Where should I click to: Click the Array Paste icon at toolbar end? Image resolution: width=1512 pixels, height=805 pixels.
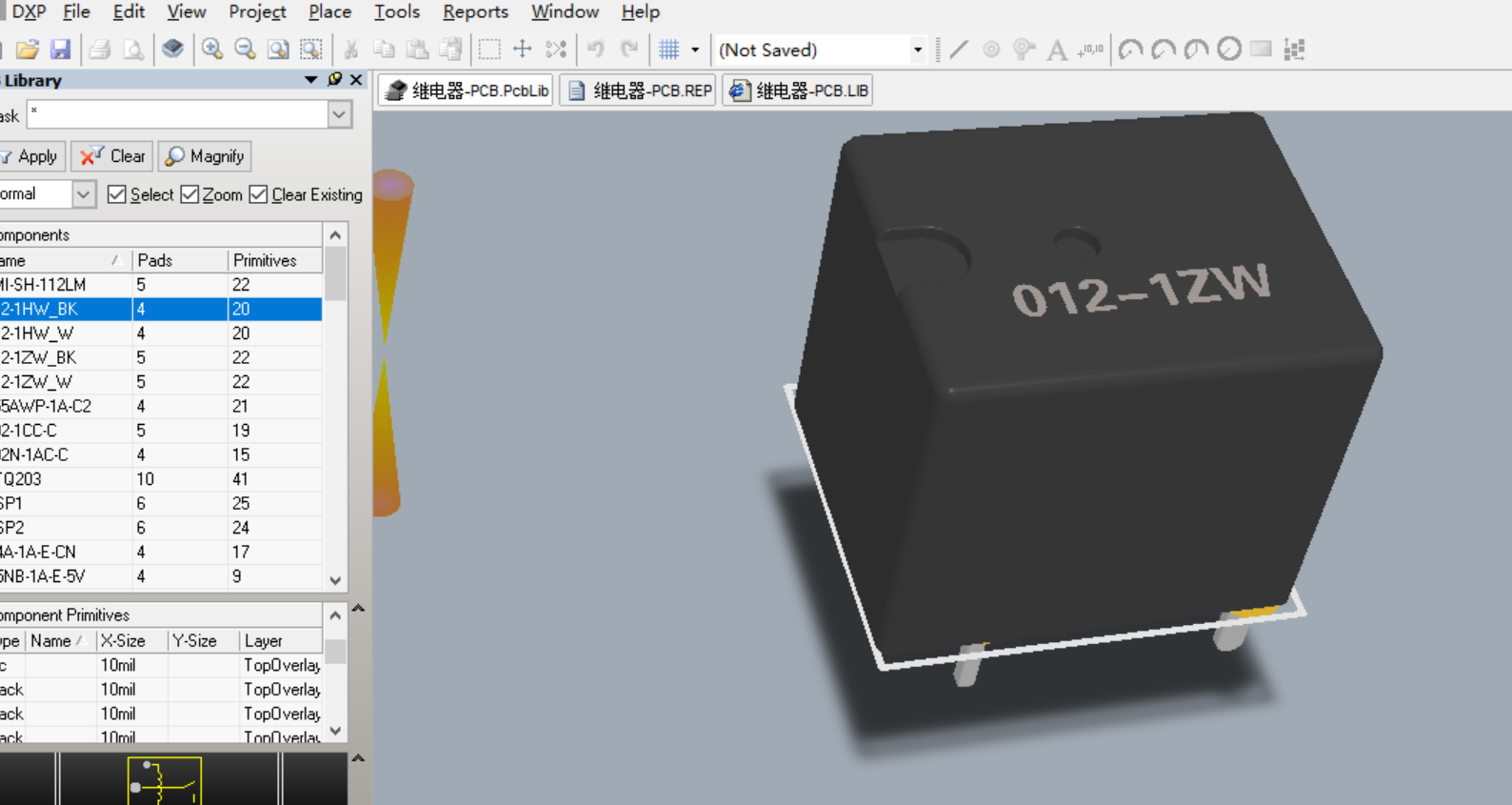(x=1294, y=50)
